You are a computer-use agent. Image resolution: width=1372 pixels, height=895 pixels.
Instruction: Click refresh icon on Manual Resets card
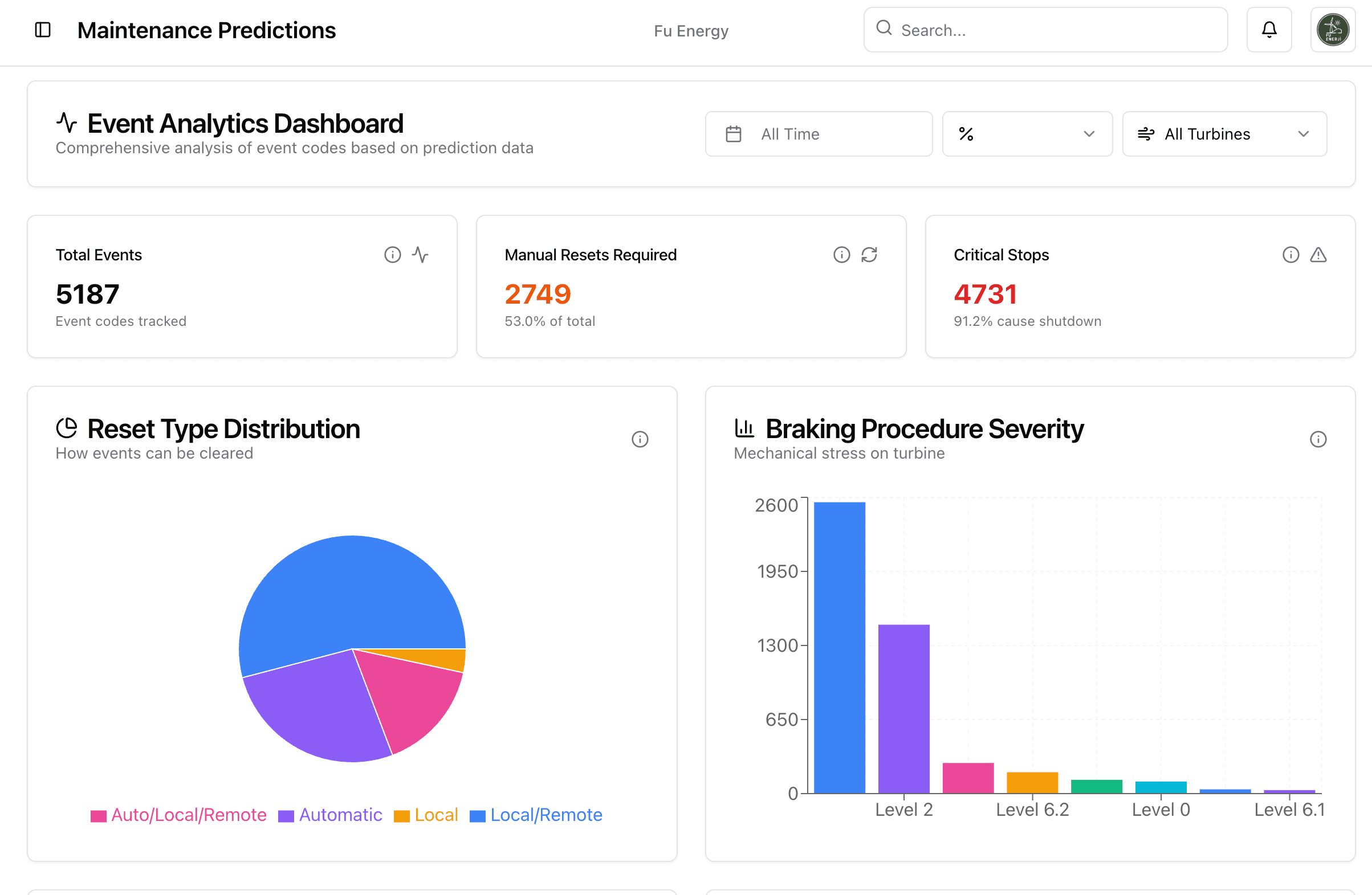point(869,255)
